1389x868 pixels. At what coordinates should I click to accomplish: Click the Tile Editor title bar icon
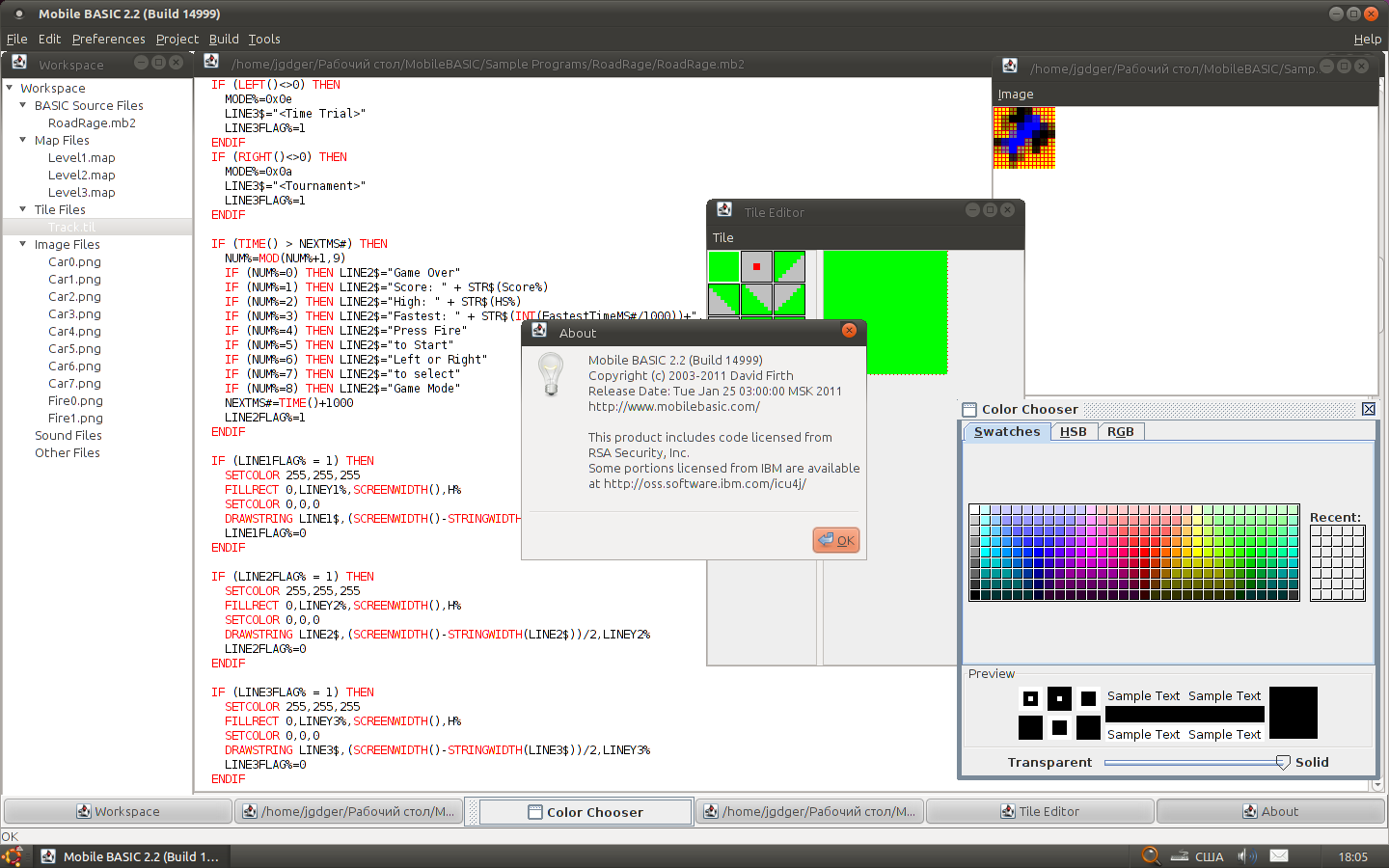point(724,210)
